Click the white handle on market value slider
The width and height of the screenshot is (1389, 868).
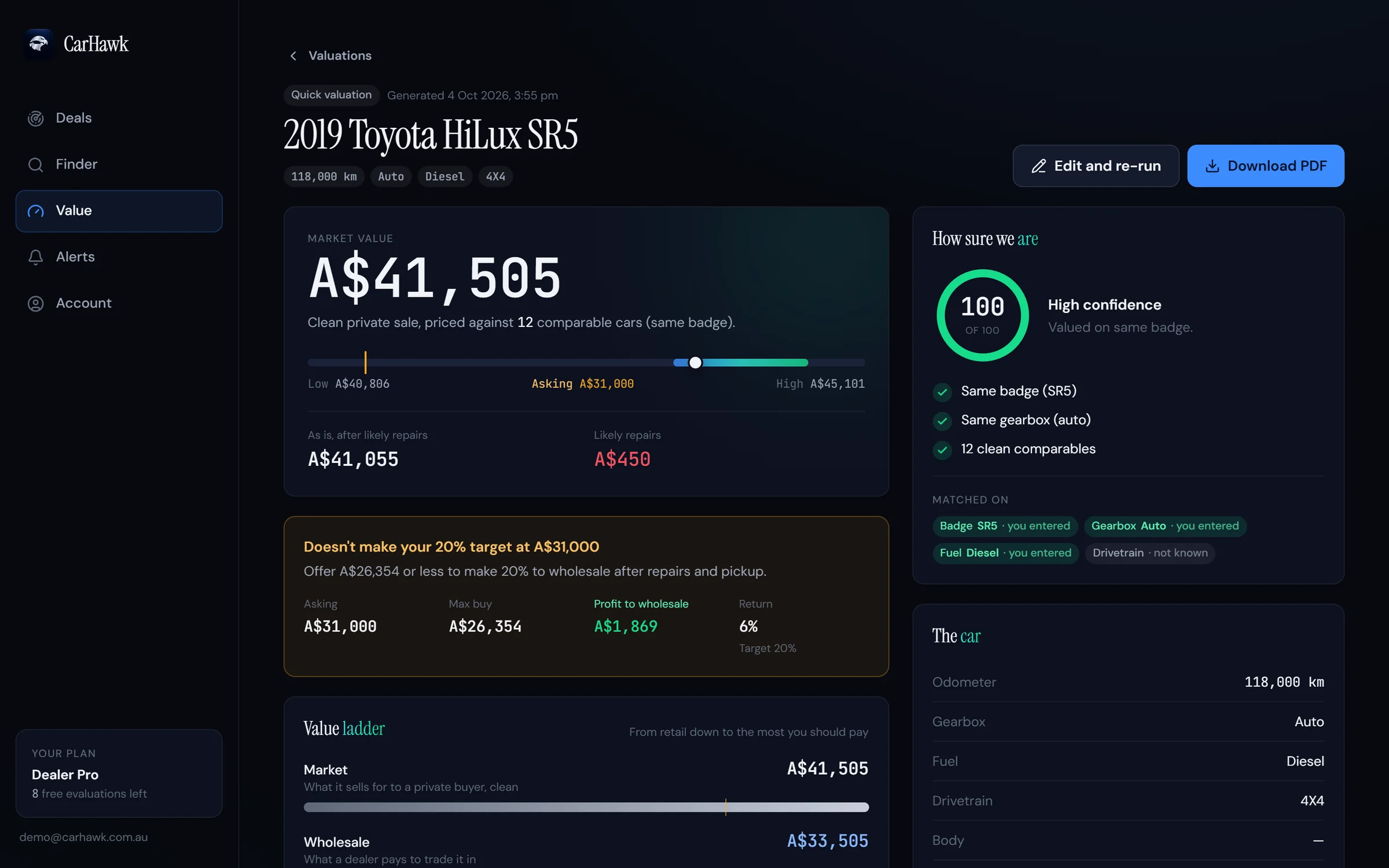point(696,363)
